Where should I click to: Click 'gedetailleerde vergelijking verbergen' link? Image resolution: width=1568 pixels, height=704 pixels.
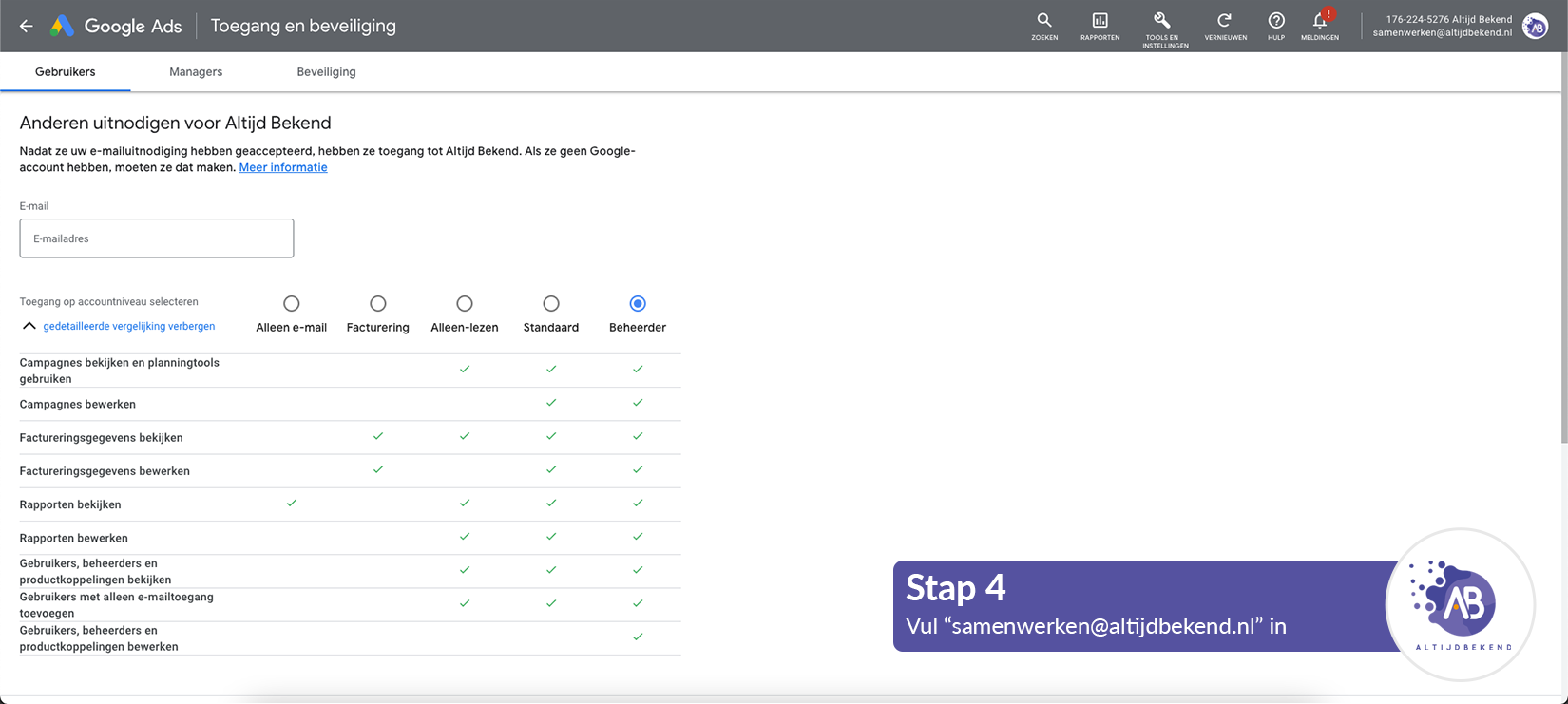click(x=129, y=326)
